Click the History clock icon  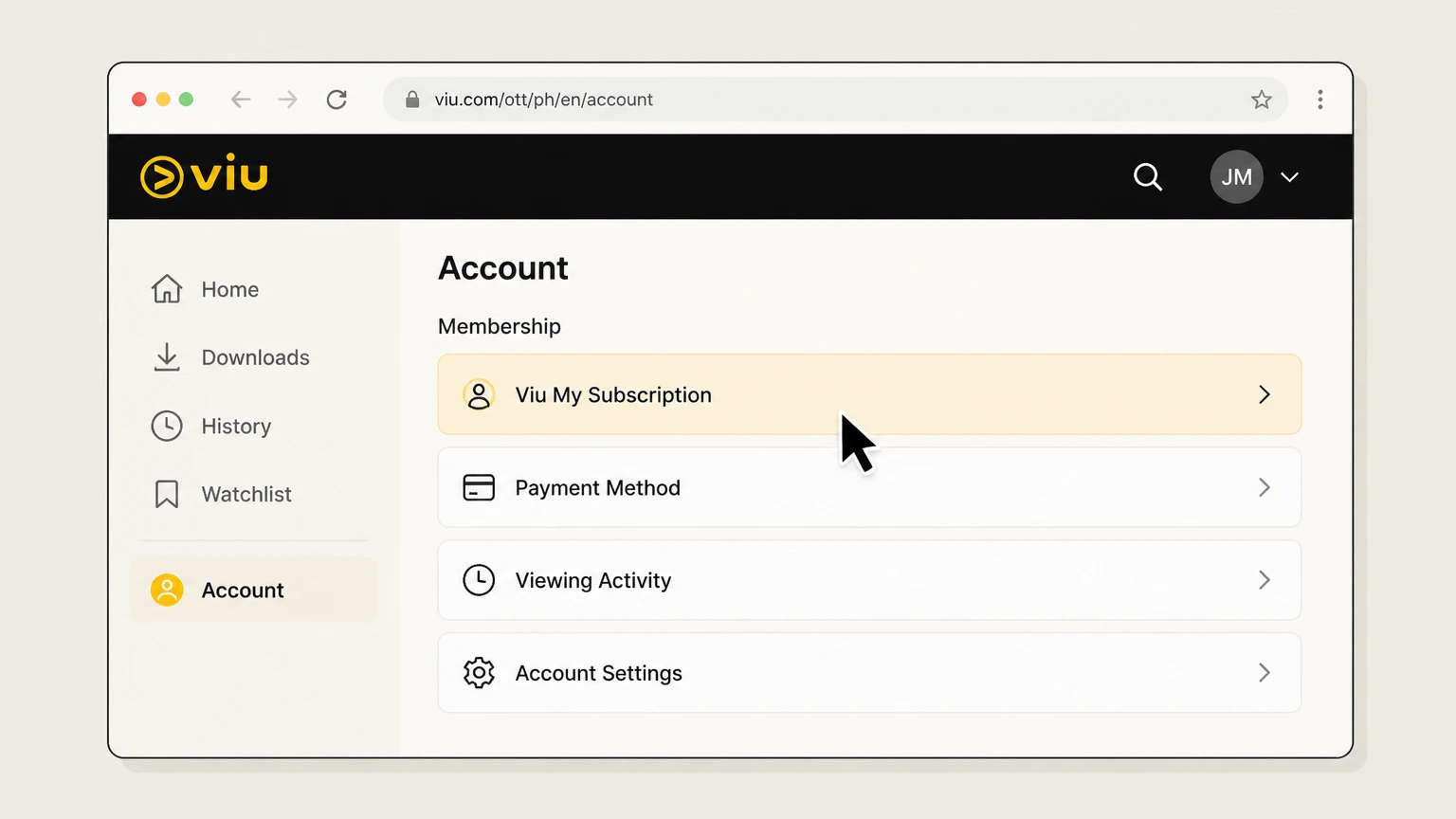coord(167,426)
